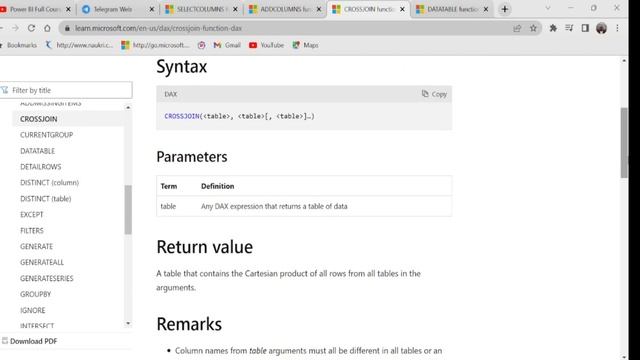Open a new tab with plus button

[504, 9]
